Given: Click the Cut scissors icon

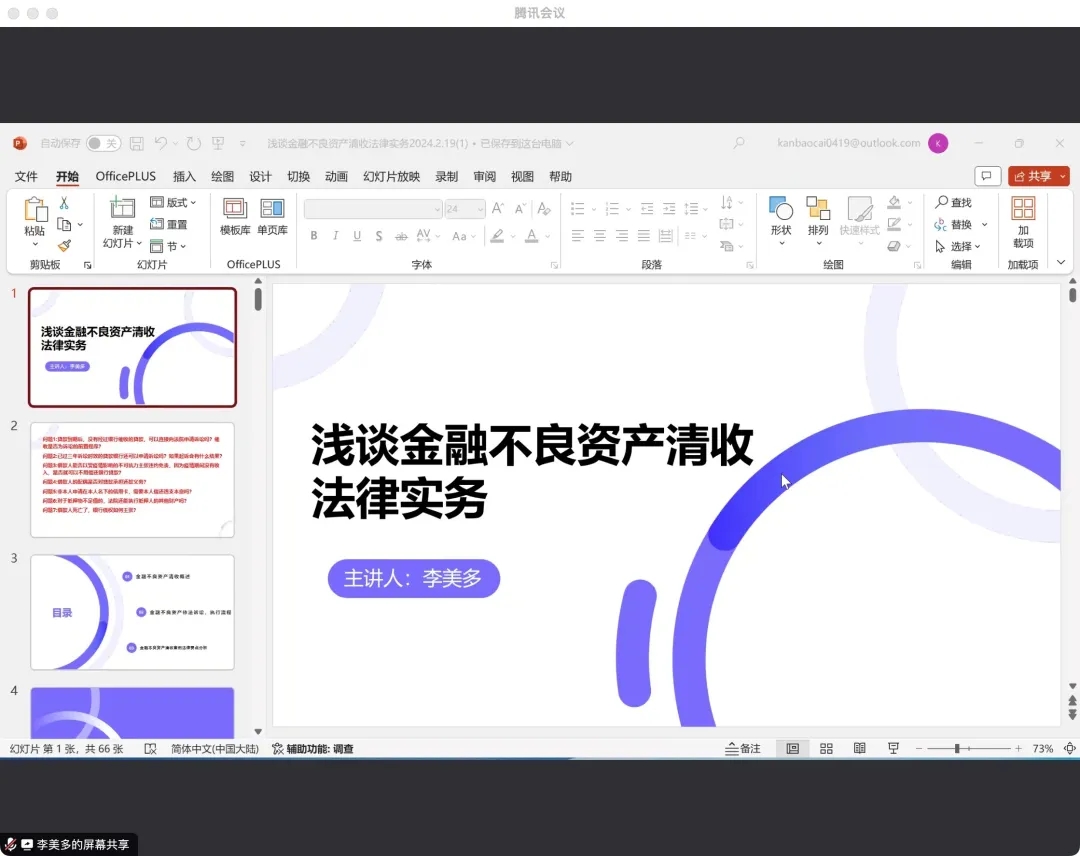Looking at the screenshot, I should coord(64,202).
